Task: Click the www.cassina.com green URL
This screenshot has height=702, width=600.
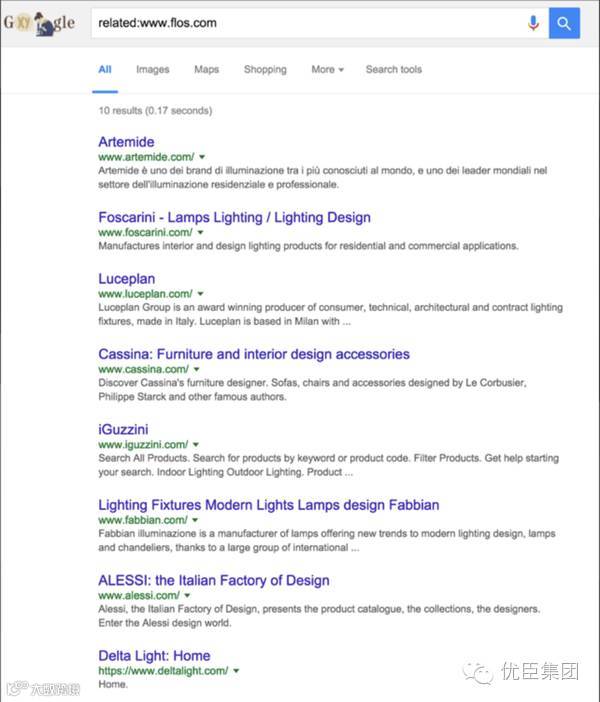Action: pos(143,369)
